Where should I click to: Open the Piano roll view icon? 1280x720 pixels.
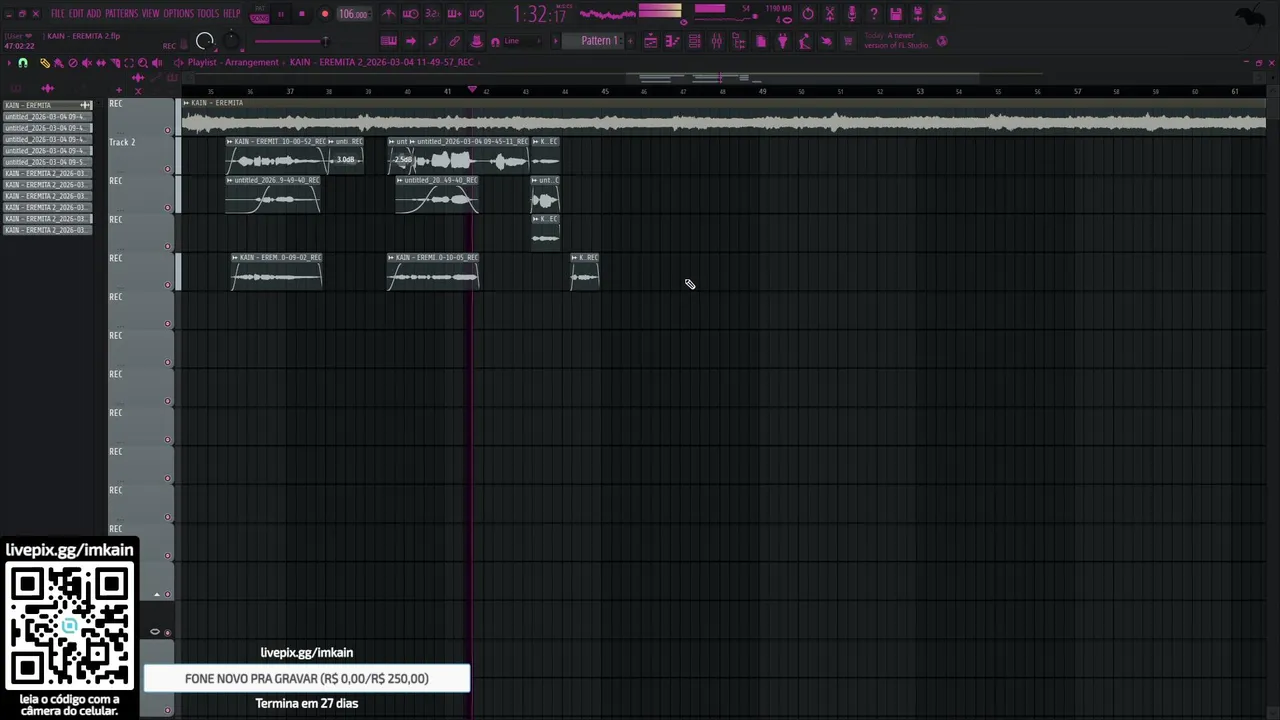672,41
